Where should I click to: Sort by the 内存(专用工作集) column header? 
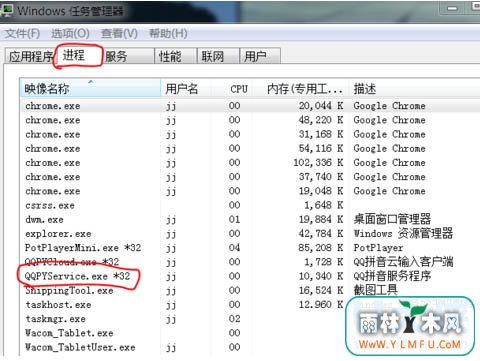point(304,89)
